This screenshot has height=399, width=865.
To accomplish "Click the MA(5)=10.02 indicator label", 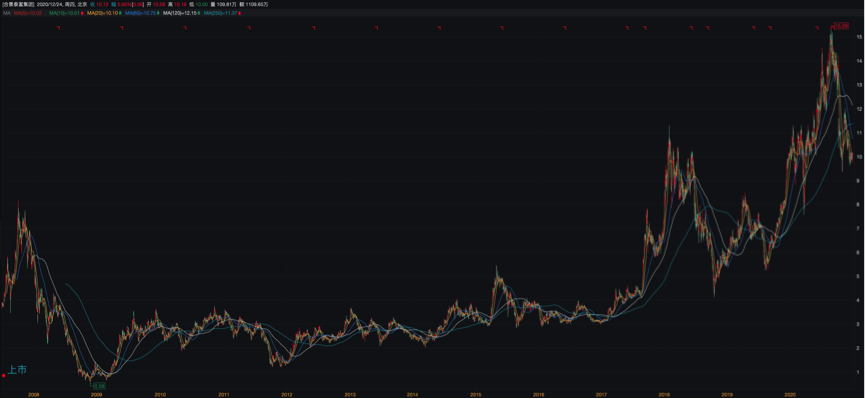I will click(28, 13).
